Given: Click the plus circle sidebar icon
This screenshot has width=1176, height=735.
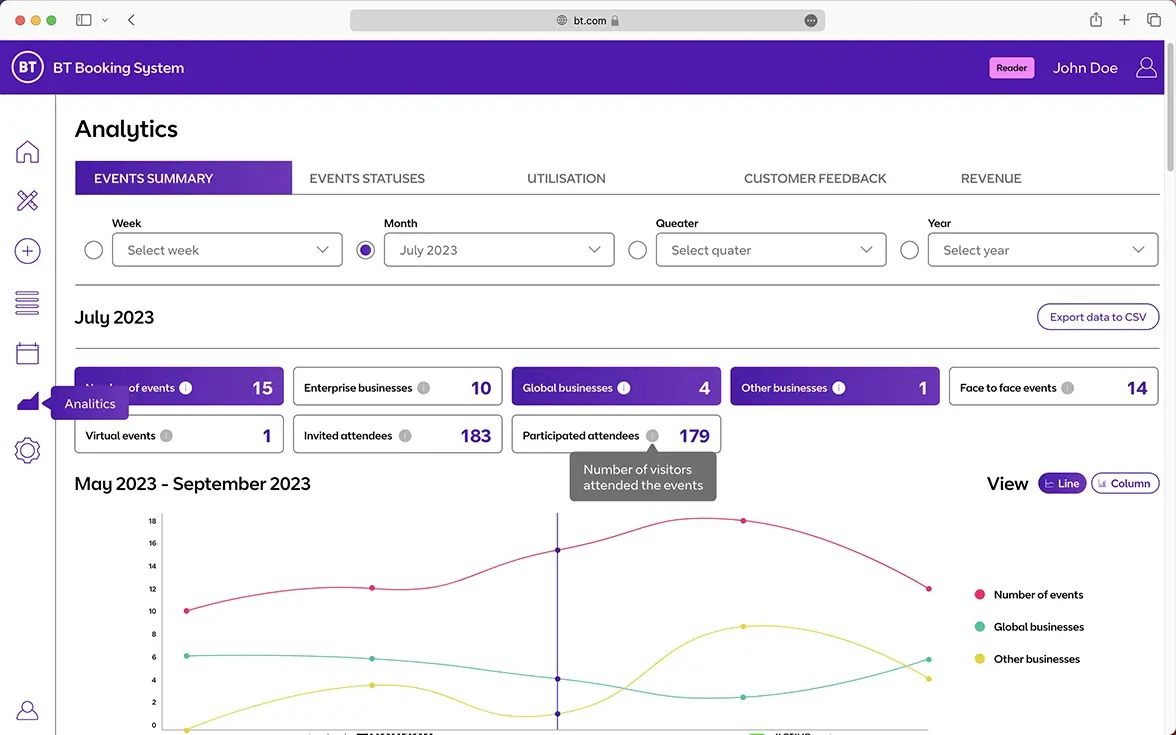Looking at the screenshot, I should (27, 251).
